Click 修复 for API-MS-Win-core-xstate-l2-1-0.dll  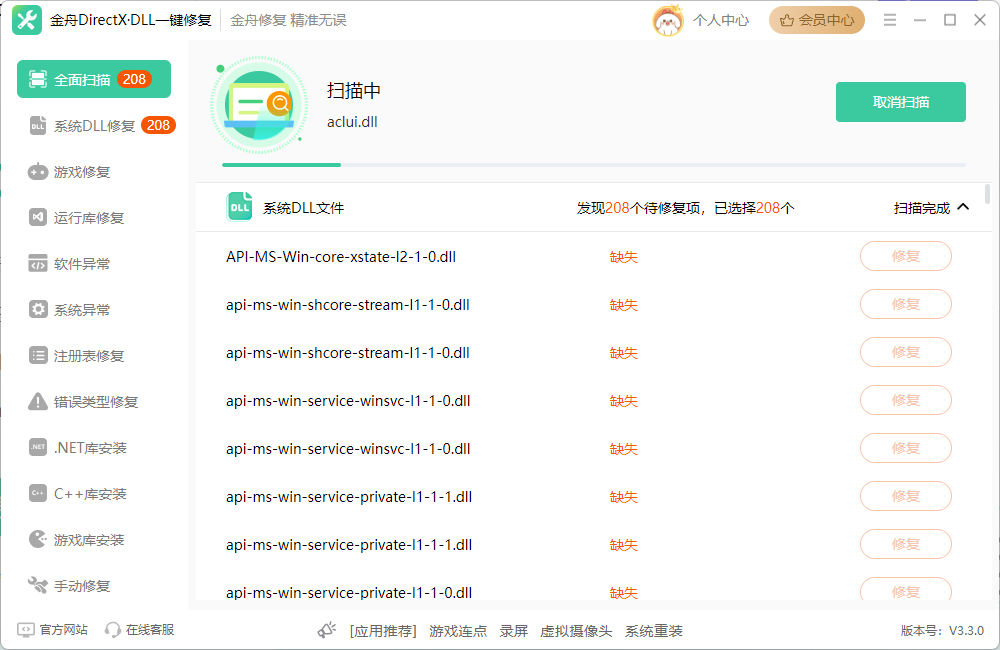pyautogui.click(x=906, y=256)
